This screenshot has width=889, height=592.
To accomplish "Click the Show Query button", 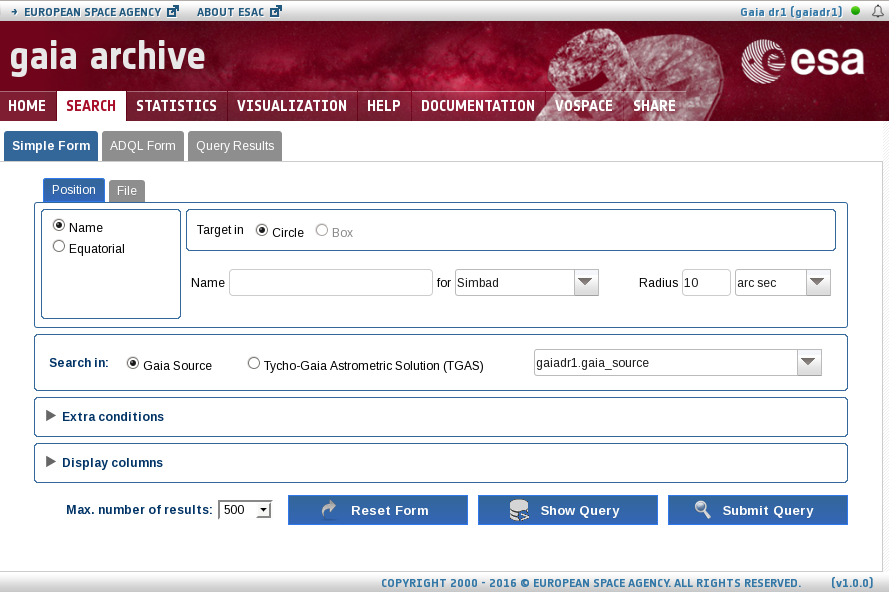I will point(568,510).
